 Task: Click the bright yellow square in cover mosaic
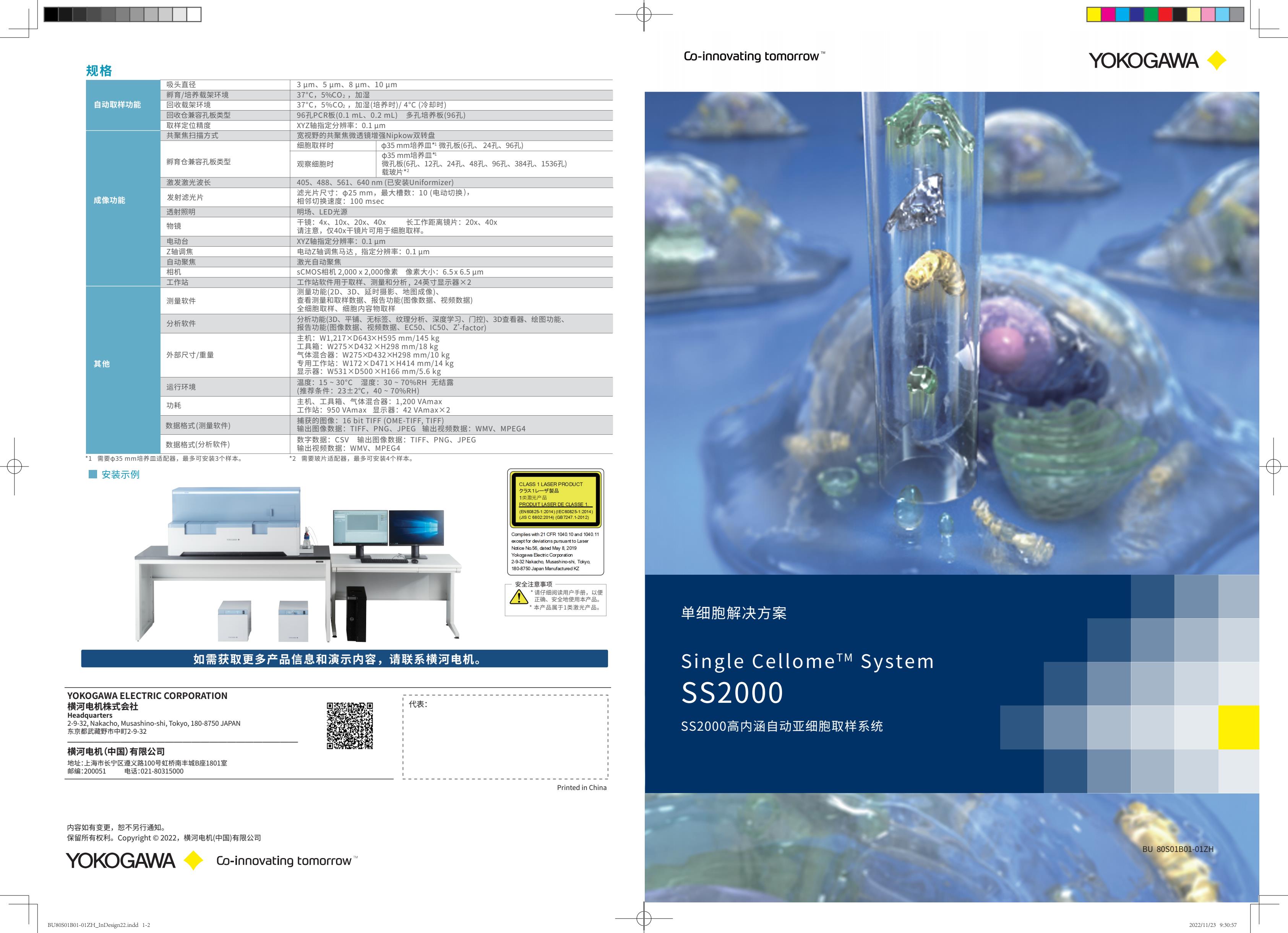pos(1239,727)
